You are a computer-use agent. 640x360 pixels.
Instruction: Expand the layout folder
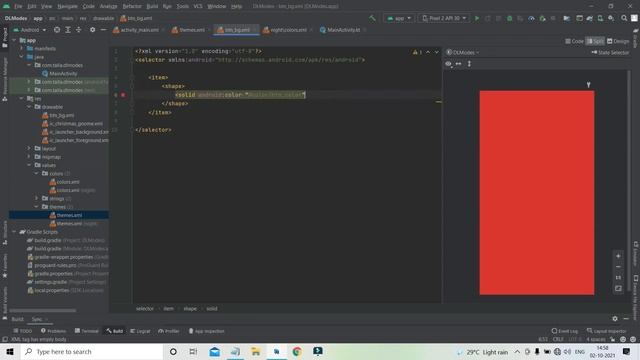[29, 149]
